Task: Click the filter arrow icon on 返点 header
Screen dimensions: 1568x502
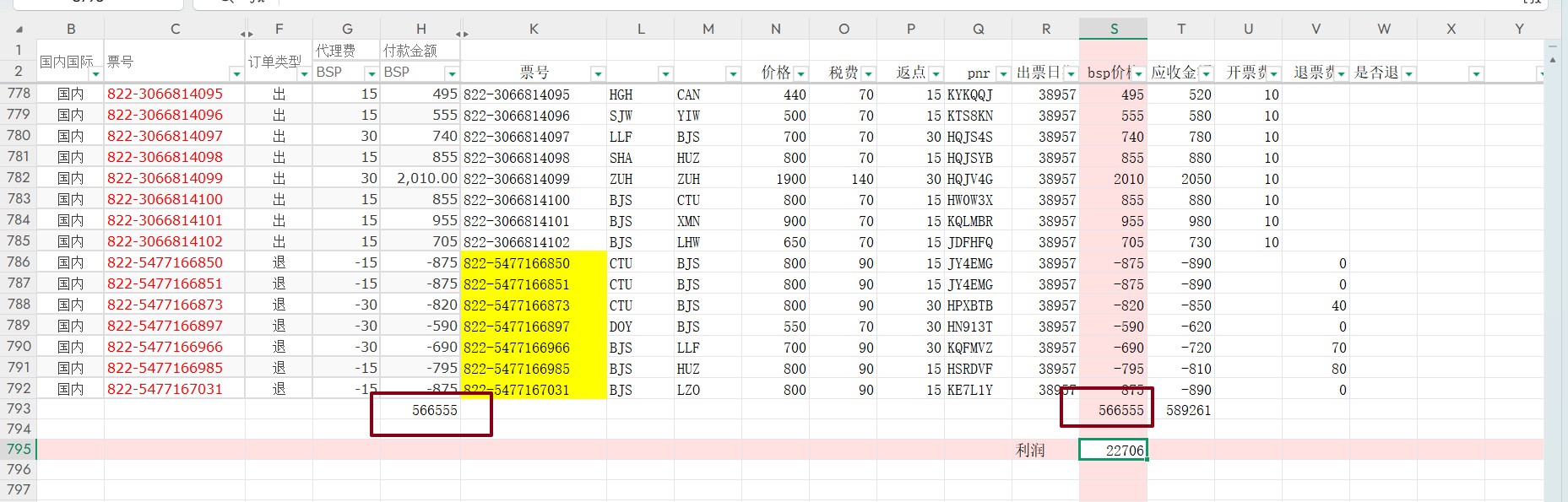Action: (x=936, y=74)
